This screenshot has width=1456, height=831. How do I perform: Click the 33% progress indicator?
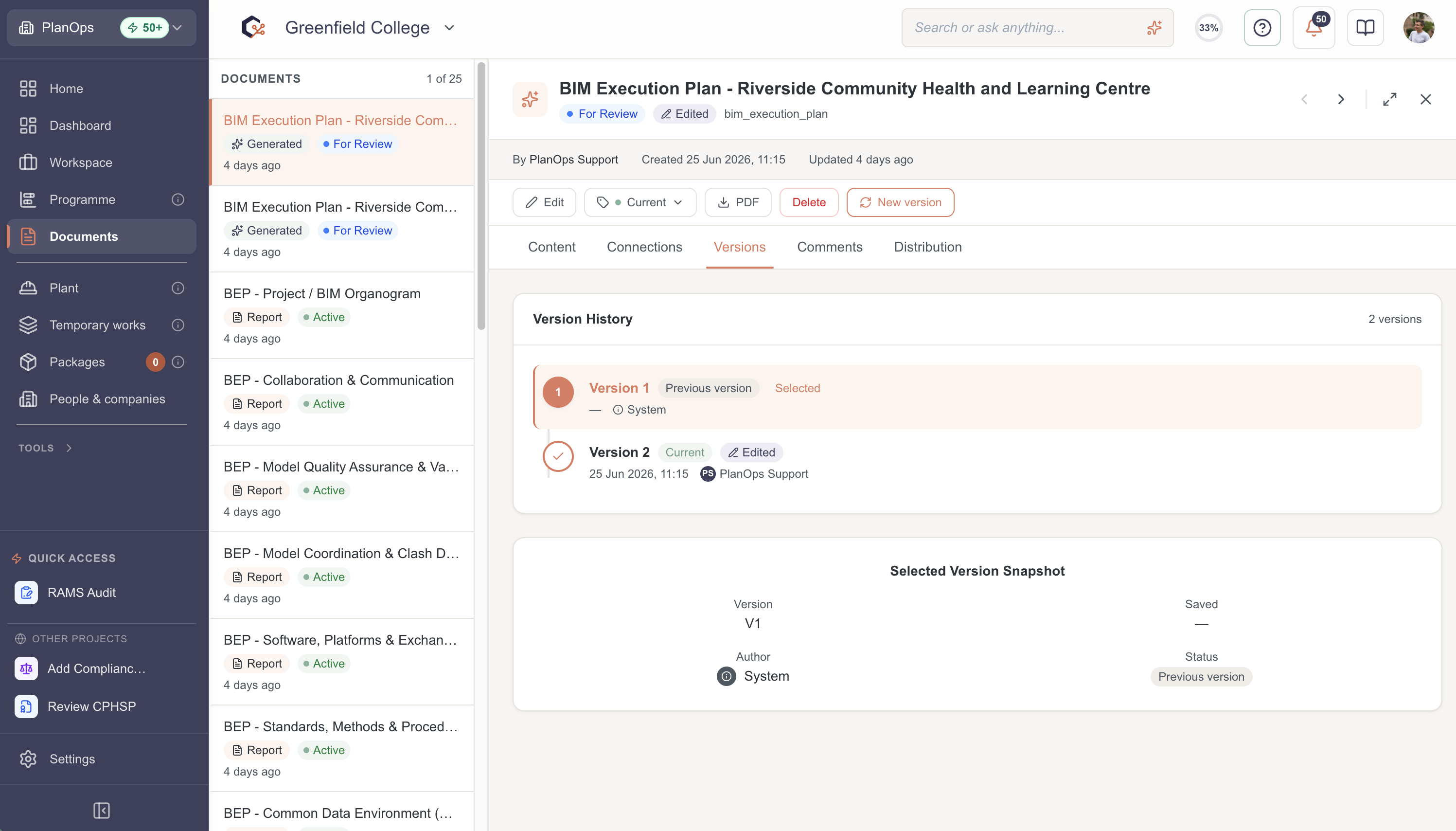pos(1208,27)
